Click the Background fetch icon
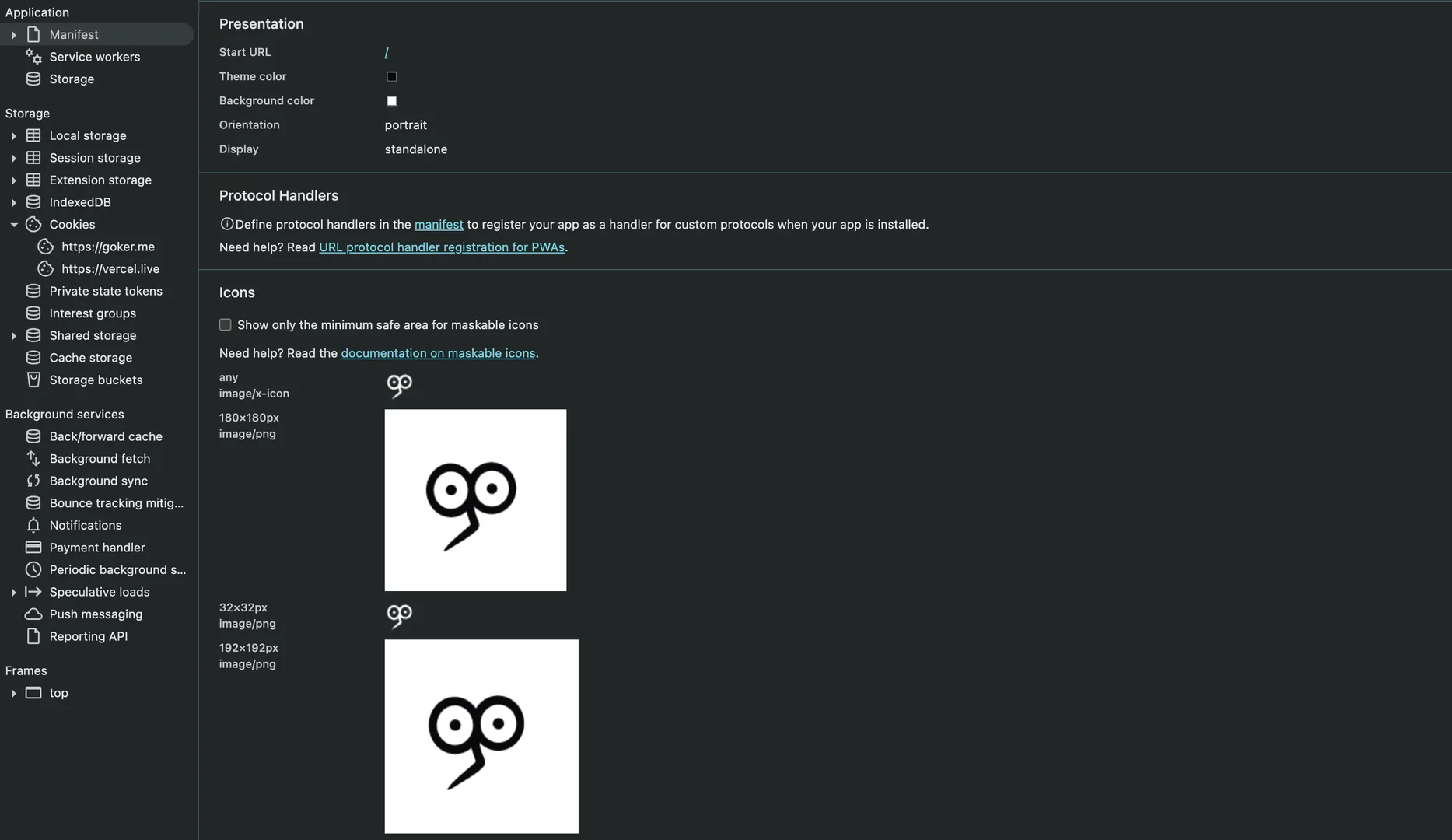This screenshot has height=840, width=1452. [x=33, y=458]
